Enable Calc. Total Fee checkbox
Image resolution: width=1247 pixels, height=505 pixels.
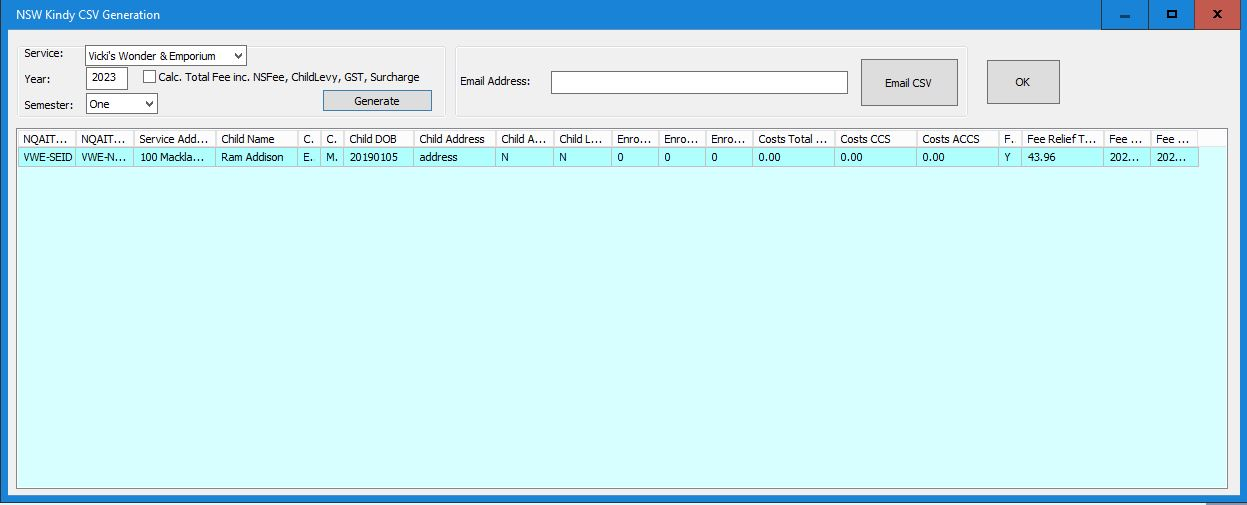click(150, 77)
